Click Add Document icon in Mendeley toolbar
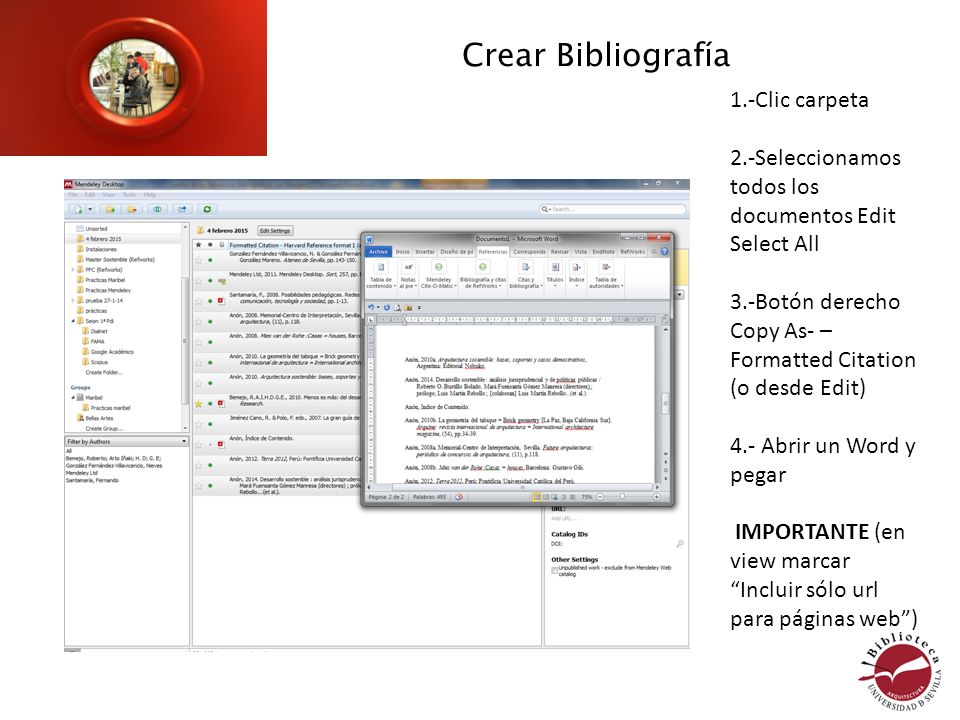Image resolution: width=960 pixels, height=720 pixels. point(78,209)
